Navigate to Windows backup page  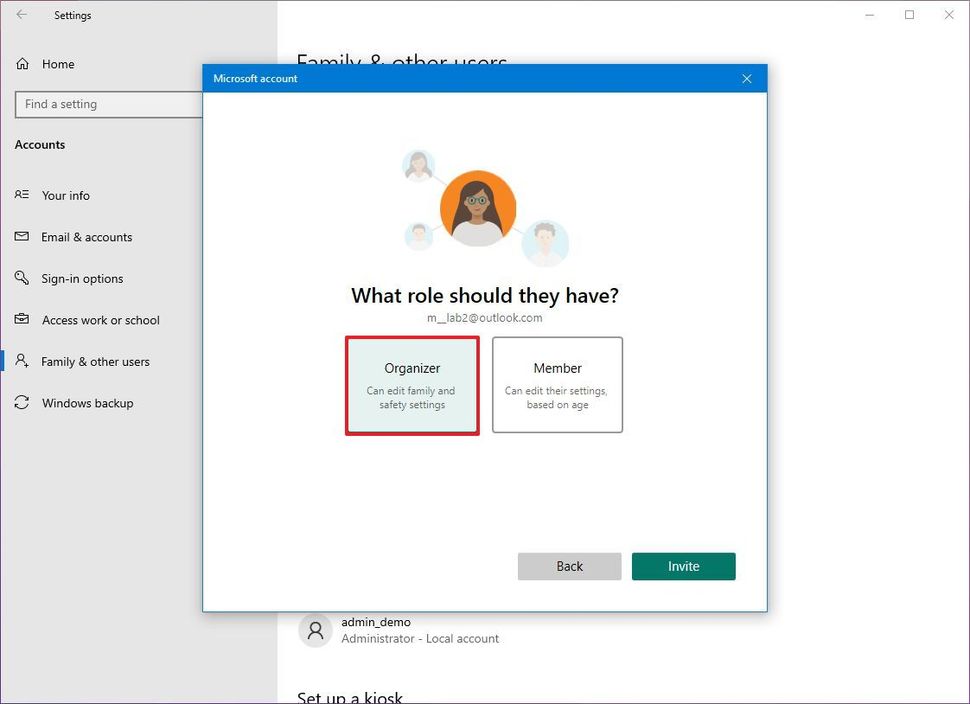click(87, 403)
